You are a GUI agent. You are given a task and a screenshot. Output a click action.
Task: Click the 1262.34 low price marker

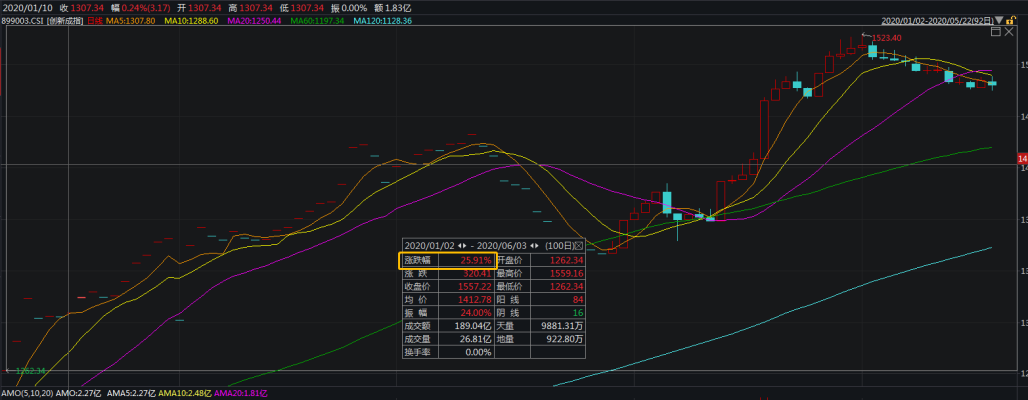[31, 371]
